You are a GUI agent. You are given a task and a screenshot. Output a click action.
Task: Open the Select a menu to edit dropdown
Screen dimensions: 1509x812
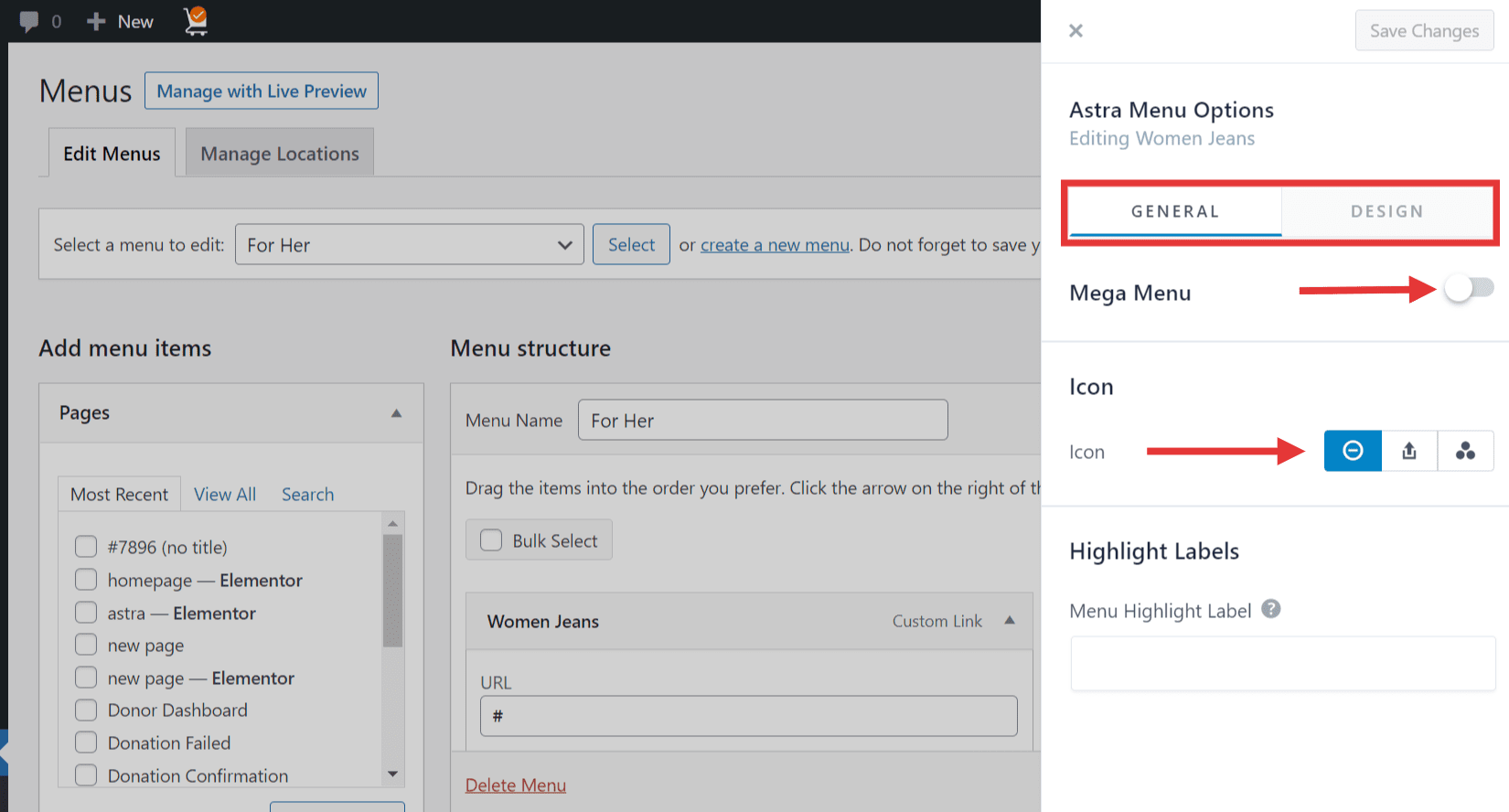(409, 244)
